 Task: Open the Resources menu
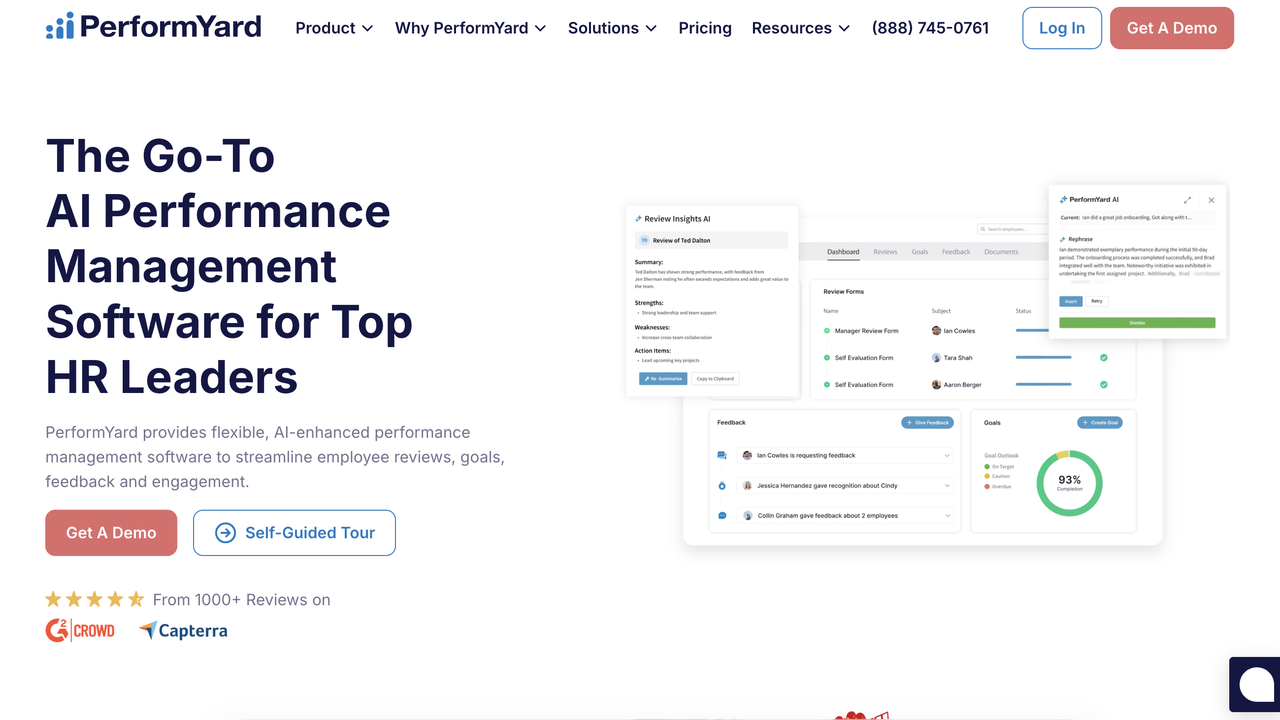tap(800, 28)
